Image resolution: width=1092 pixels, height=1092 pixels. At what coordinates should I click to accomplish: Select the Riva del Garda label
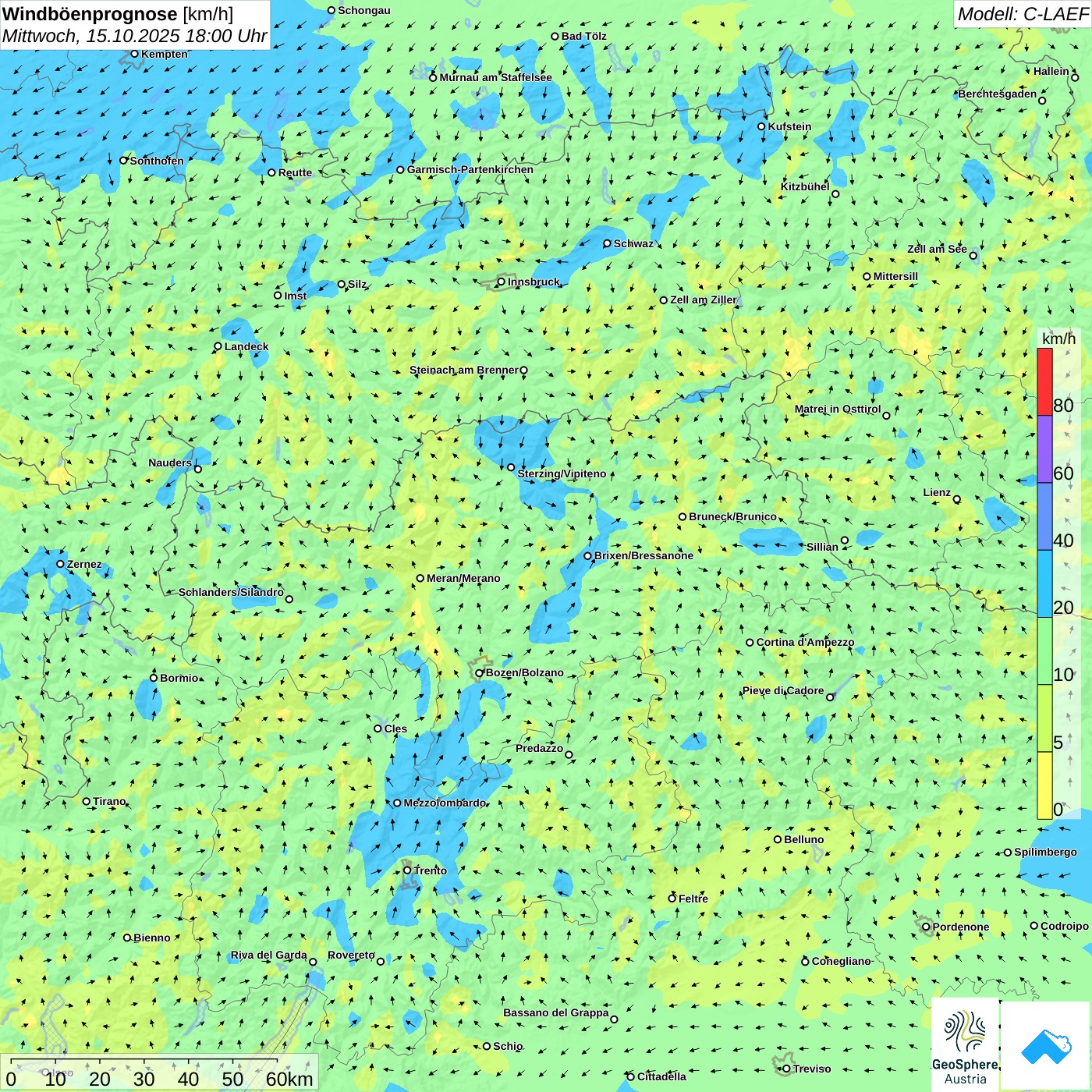pyautogui.click(x=269, y=955)
